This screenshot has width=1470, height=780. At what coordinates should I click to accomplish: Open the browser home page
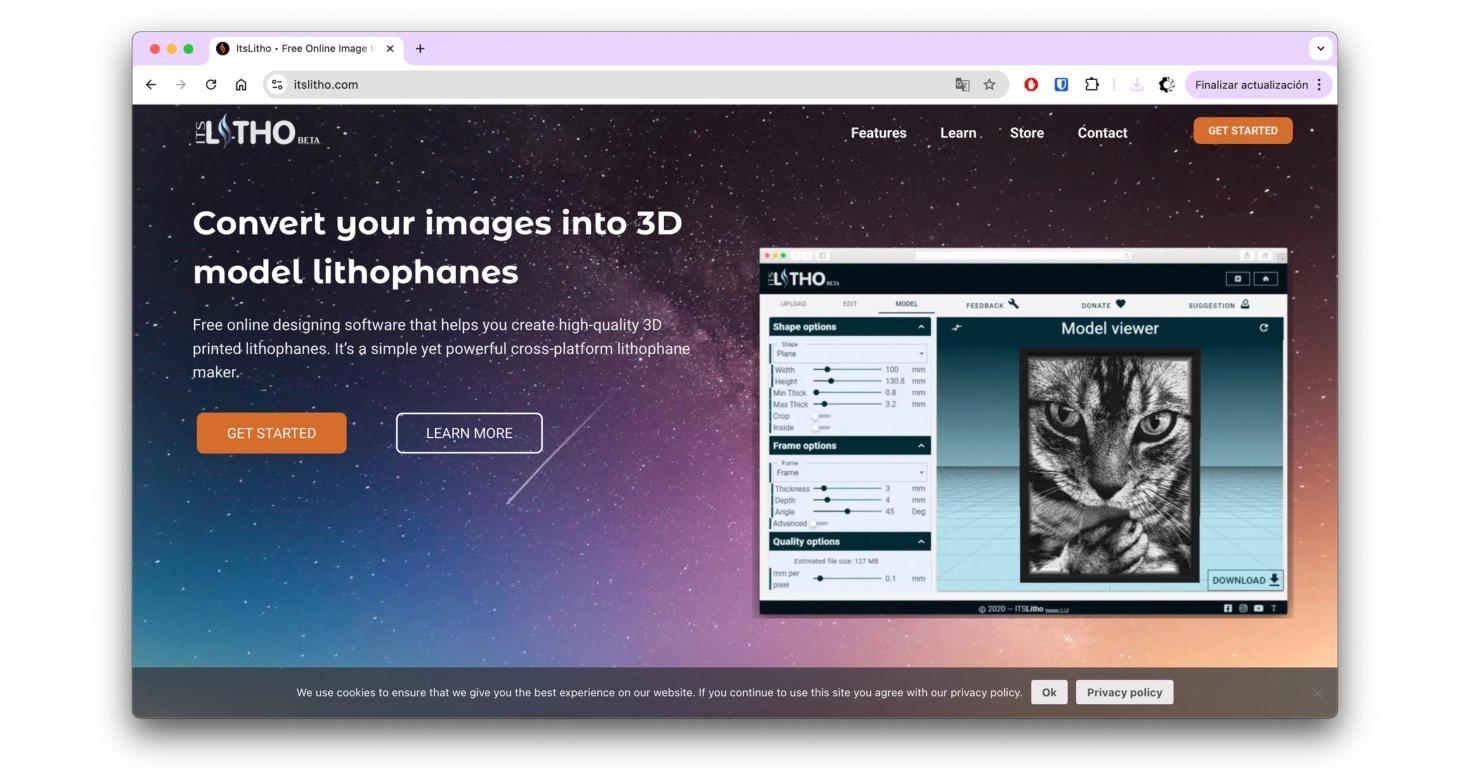(x=241, y=85)
